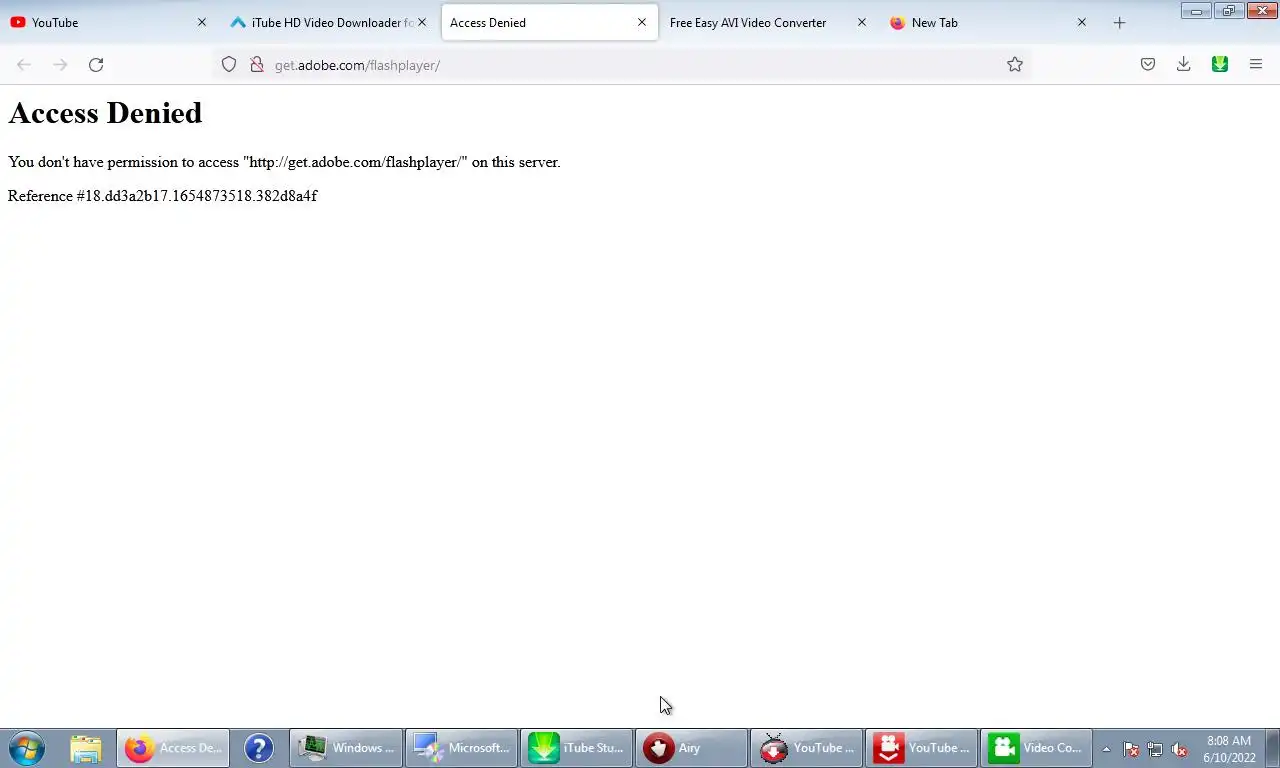The width and height of the screenshot is (1280, 768).
Task: Close the iTube HD Video Downloader tab
Action: (x=422, y=22)
